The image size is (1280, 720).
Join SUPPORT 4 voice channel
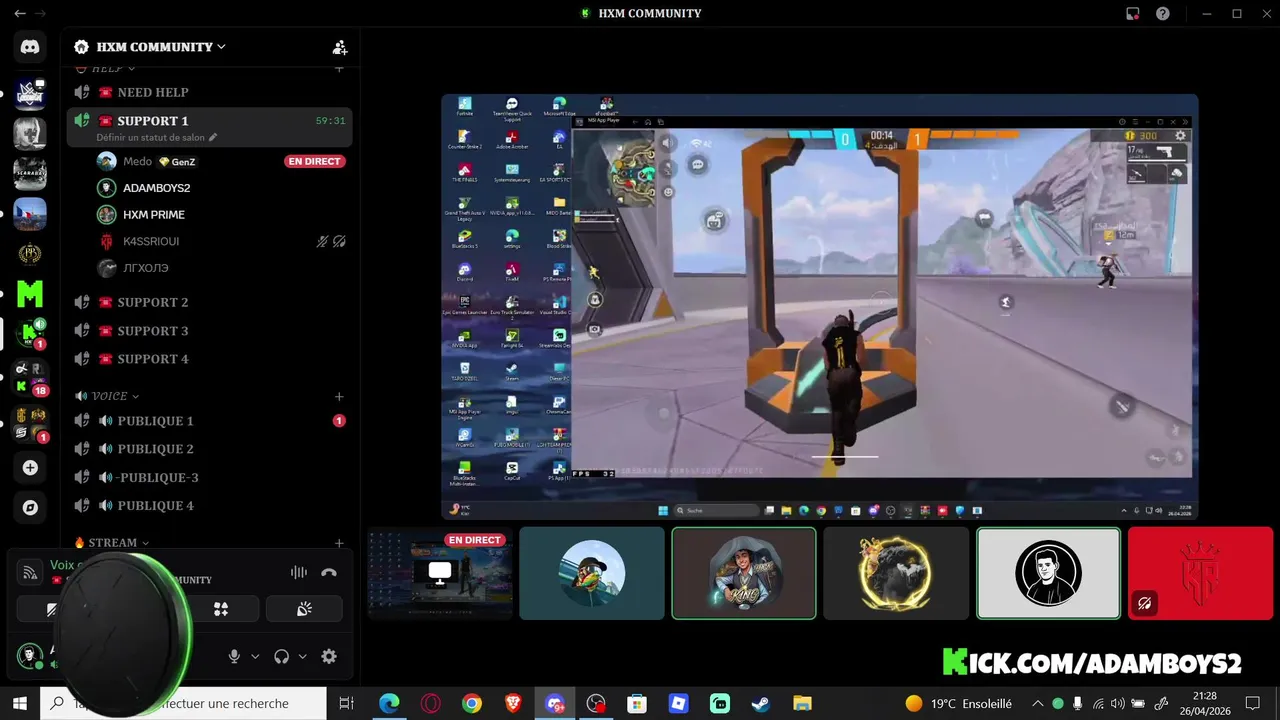(209, 359)
